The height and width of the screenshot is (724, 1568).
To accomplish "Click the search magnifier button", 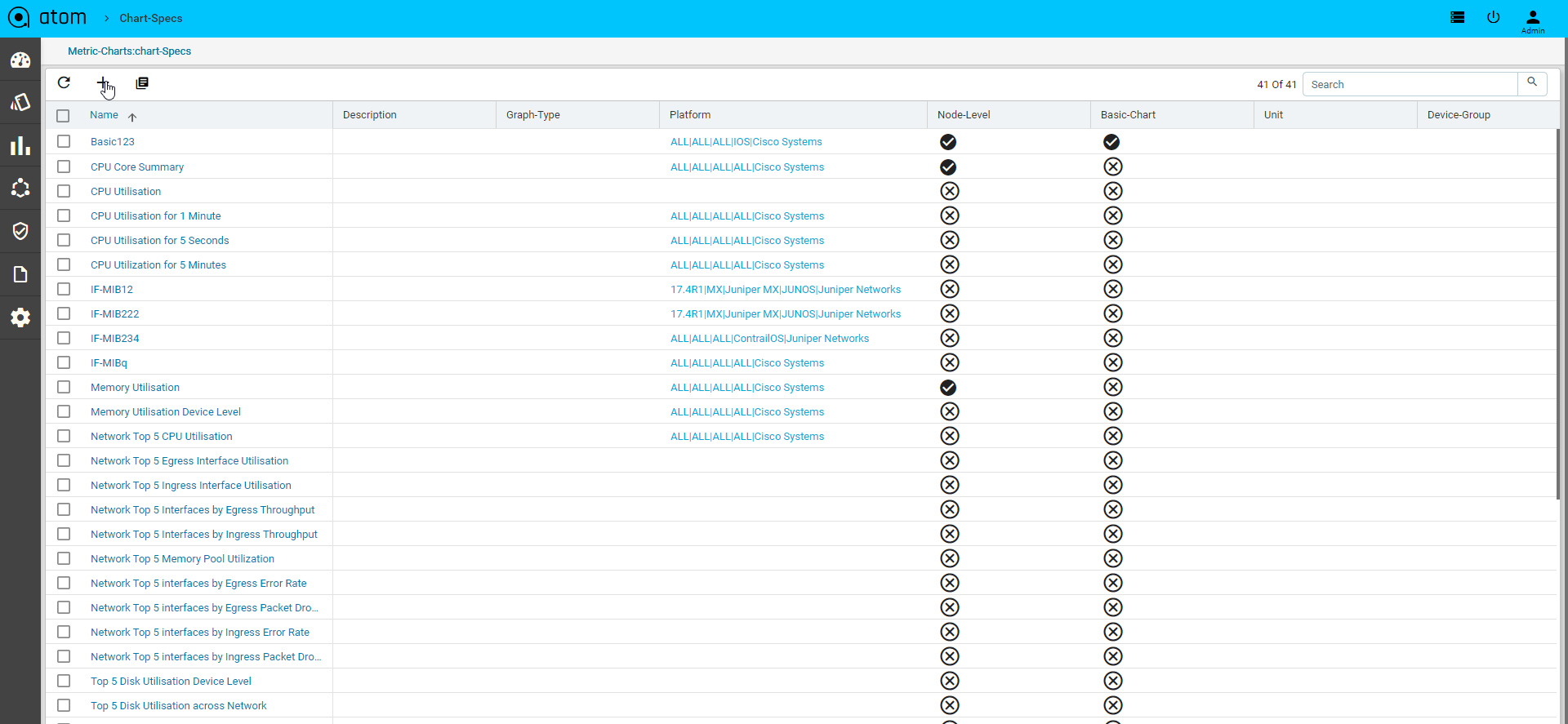I will pos(1532,82).
